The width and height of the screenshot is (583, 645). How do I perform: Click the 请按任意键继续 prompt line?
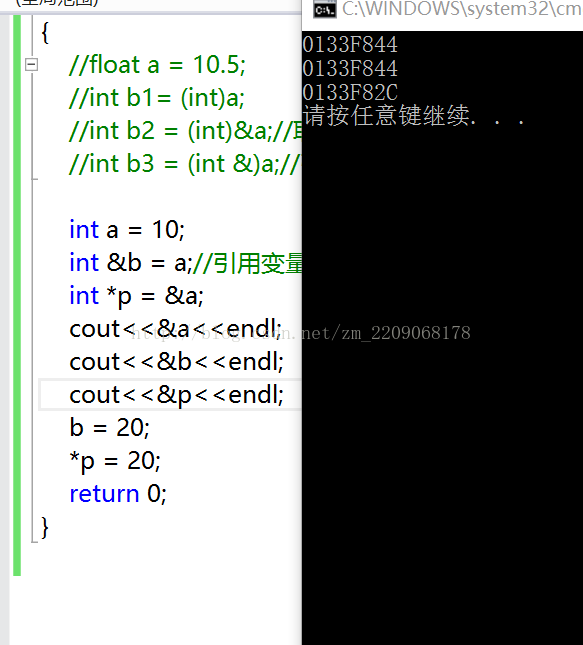tap(413, 115)
